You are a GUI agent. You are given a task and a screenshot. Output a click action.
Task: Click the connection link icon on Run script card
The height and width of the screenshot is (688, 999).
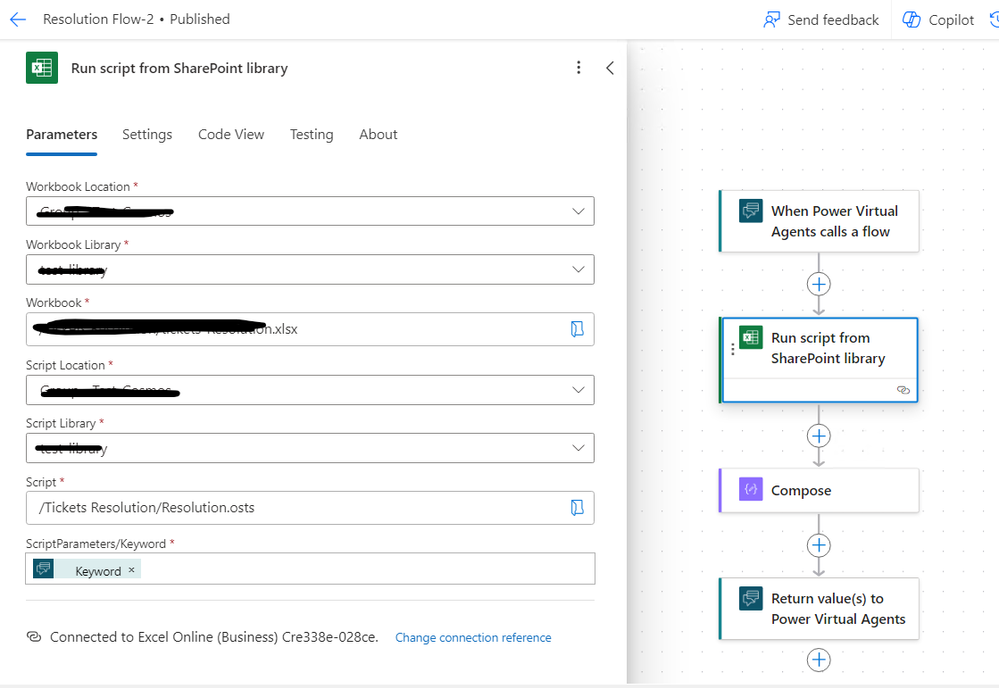coord(903,390)
